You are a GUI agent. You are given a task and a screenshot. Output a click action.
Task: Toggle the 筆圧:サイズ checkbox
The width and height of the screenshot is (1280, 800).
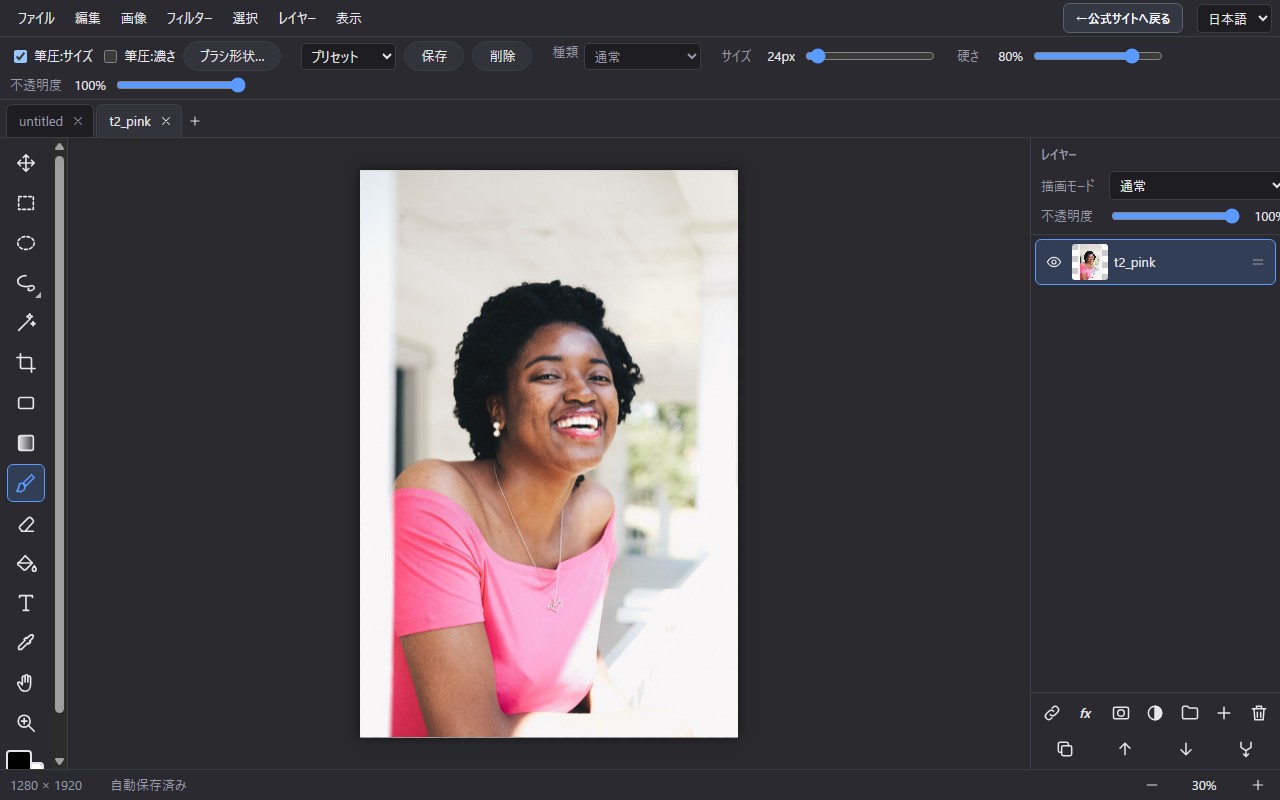[x=20, y=56]
